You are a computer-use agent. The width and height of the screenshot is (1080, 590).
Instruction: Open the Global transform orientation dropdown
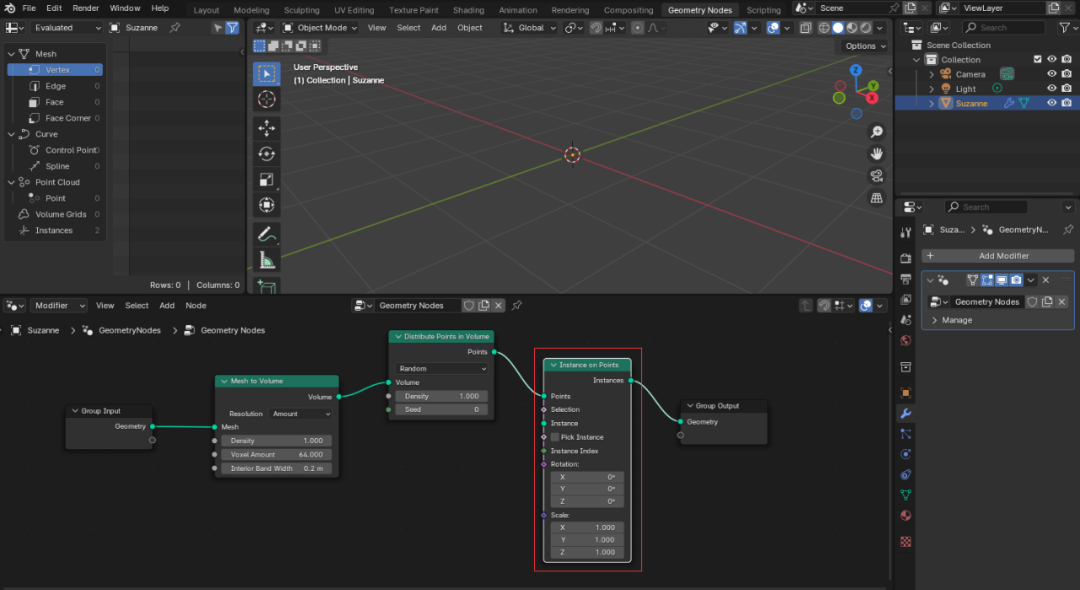(529, 28)
